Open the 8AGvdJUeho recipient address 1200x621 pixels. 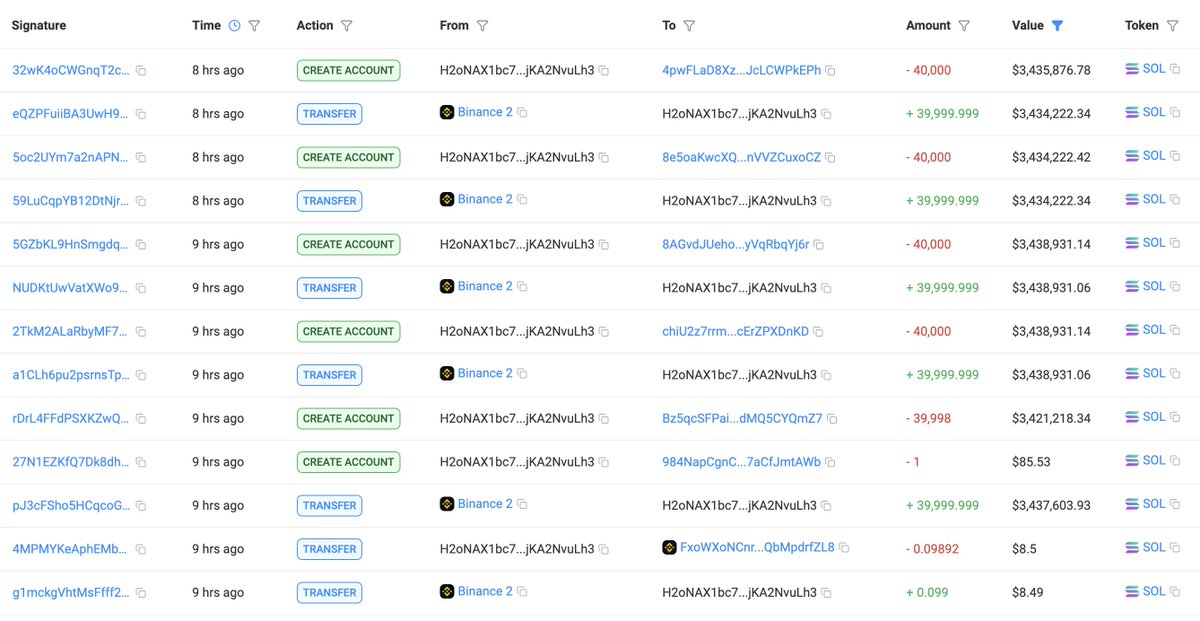pos(736,244)
